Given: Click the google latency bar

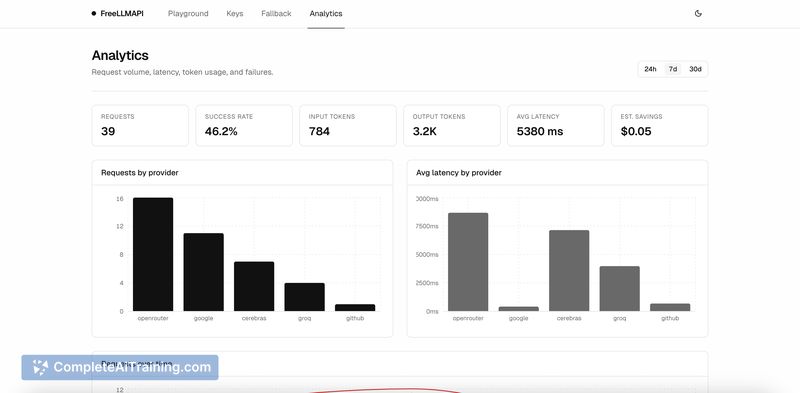Looking at the screenshot, I should coord(518,309).
